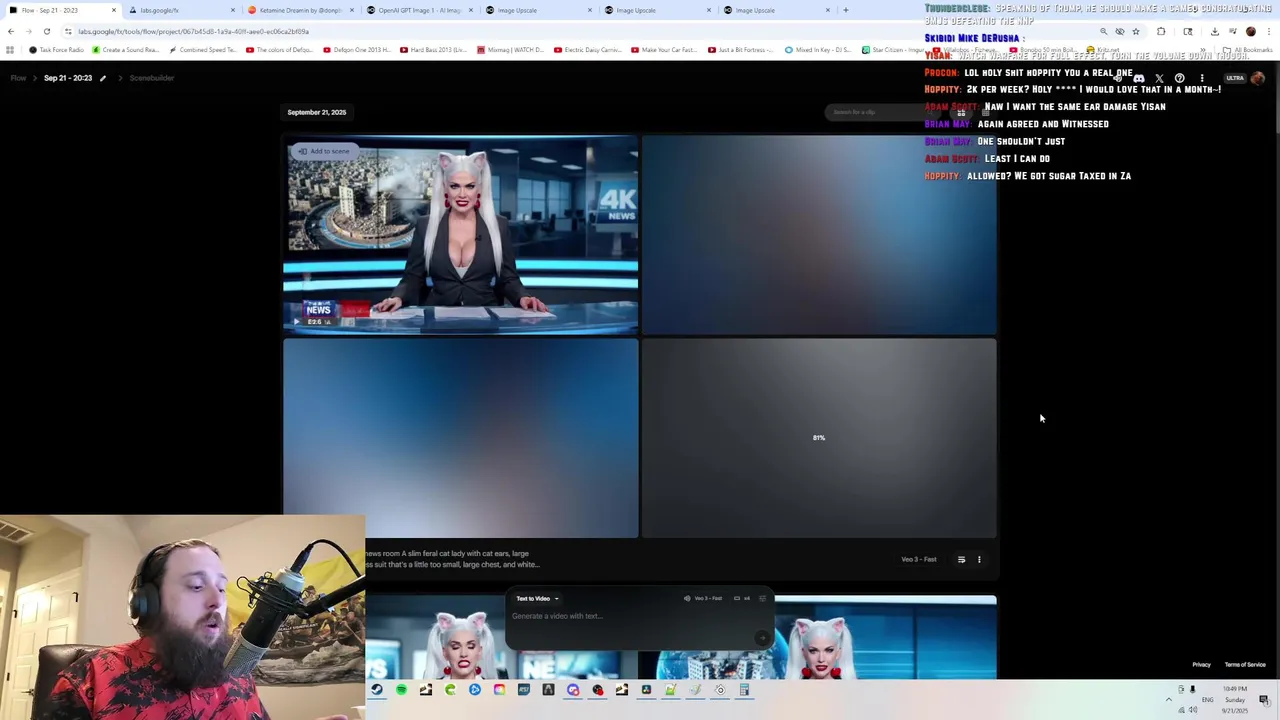Open Terms of Service link

coord(1245,664)
